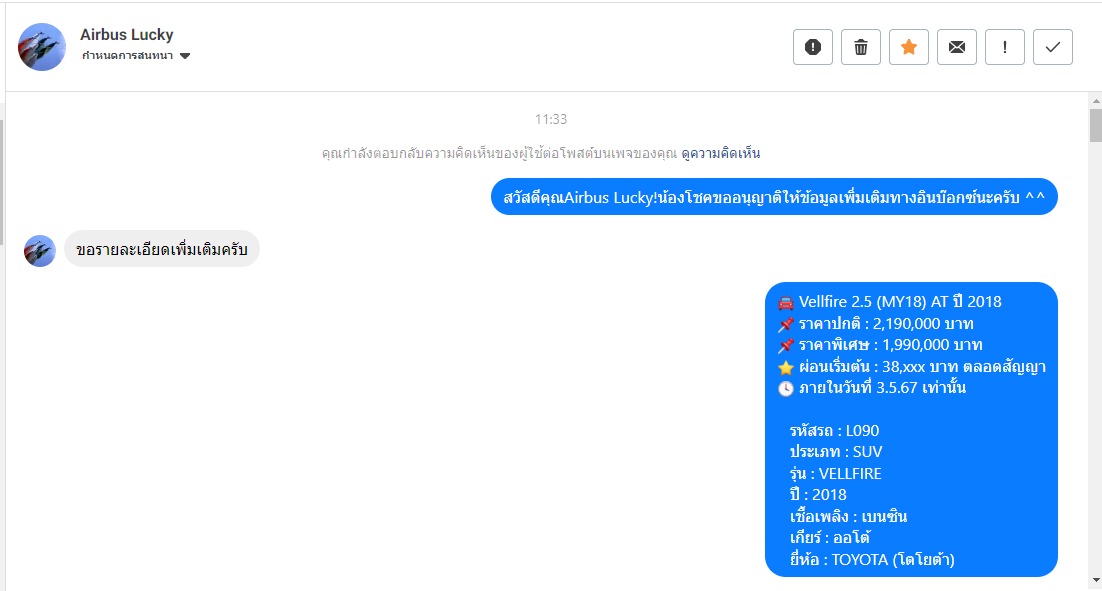Viewport: 1102px width, 591px height.
Task: Click the Airbus Lucky contact name
Action: 127,34
